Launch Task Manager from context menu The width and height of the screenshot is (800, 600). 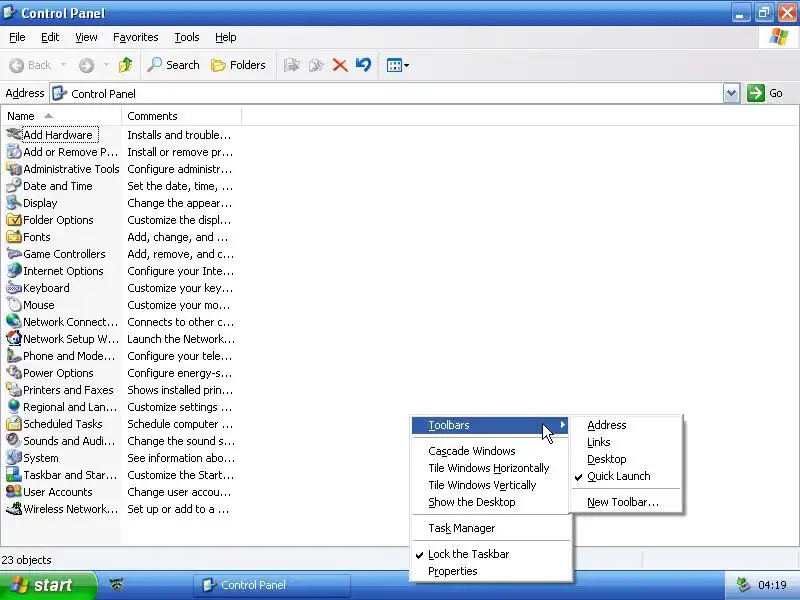click(491, 528)
